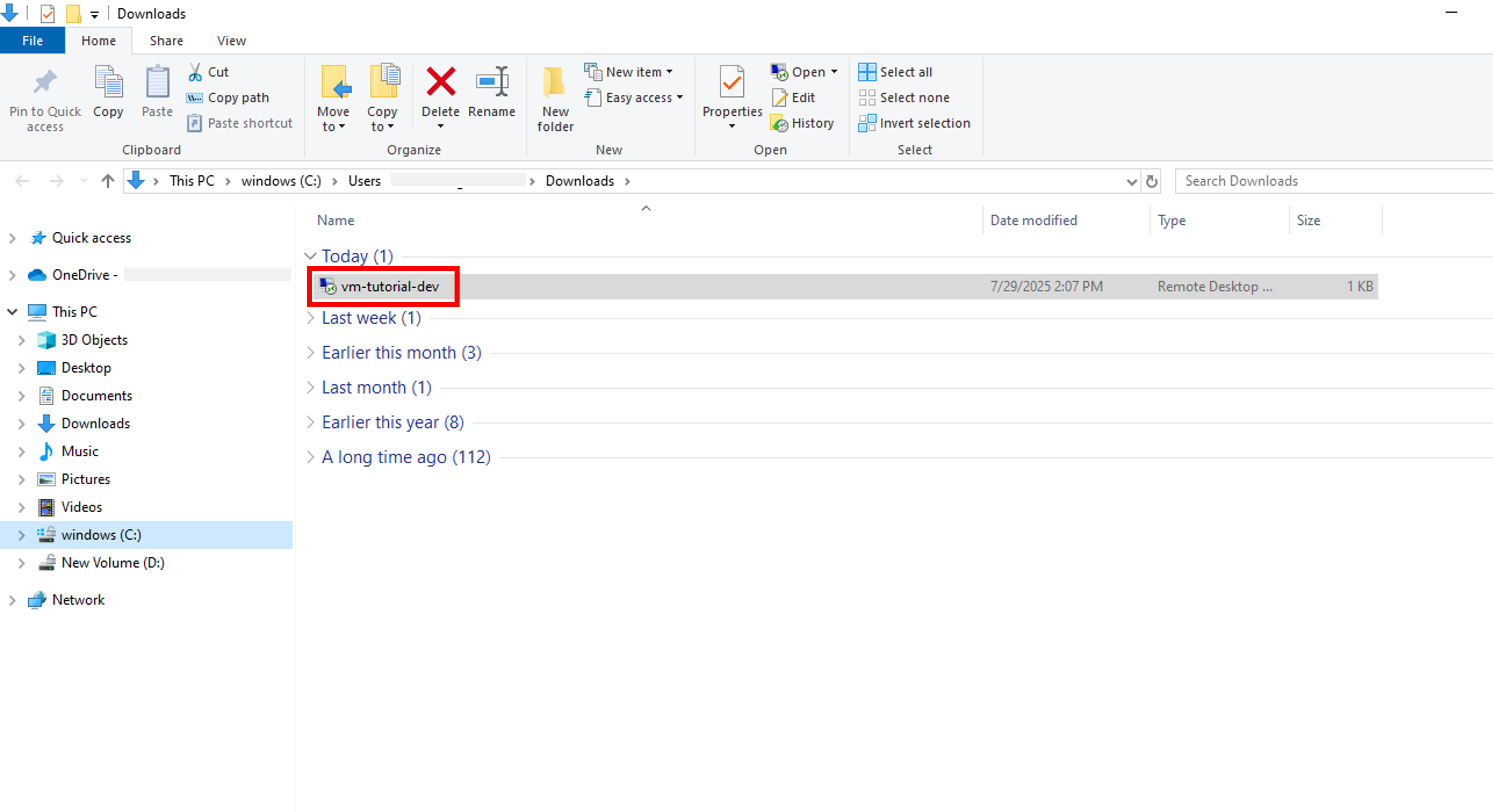Click the Rename icon in ribbon
1493x812 pixels.
pyautogui.click(x=492, y=82)
